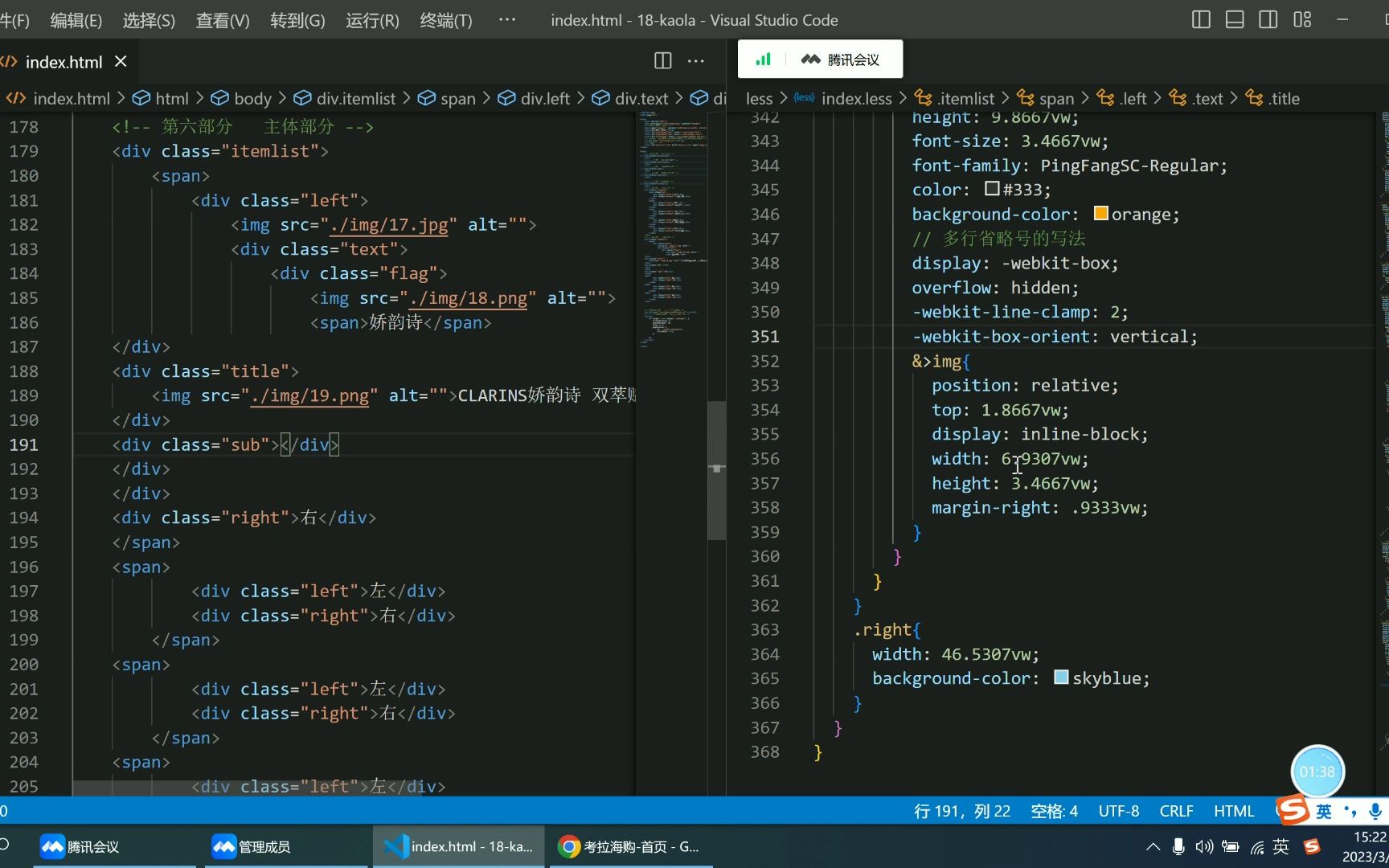Open the 选择(S) menu

(x=149, y=20)
